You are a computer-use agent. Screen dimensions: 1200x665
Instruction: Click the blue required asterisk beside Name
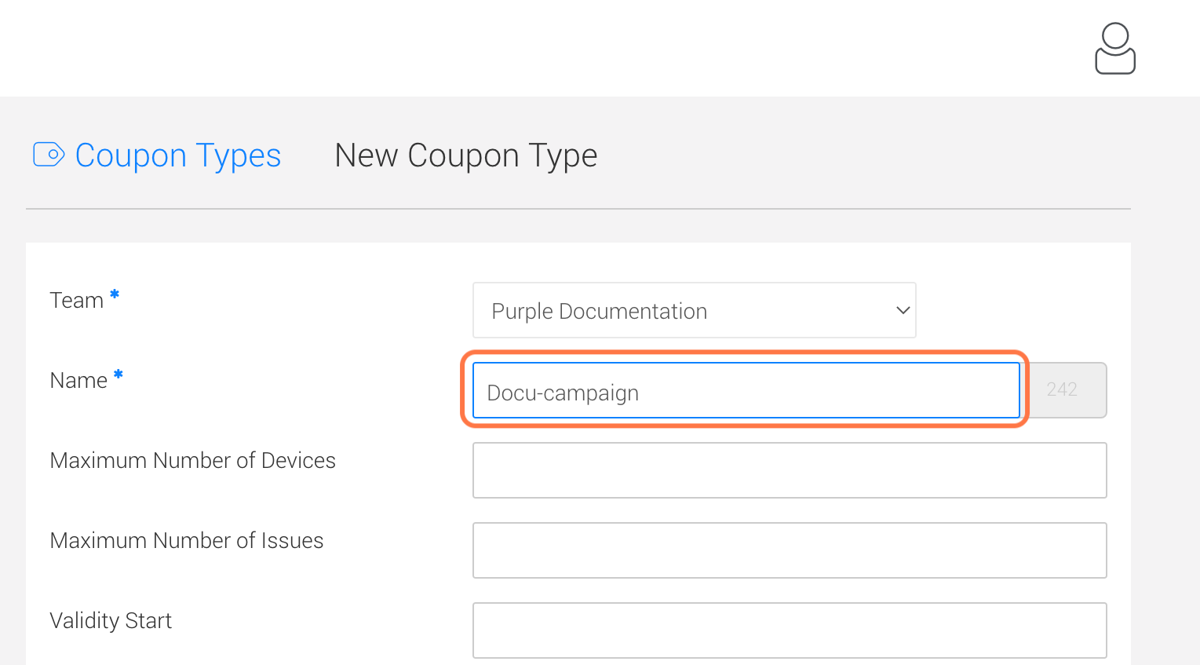[x=118, y=375]
